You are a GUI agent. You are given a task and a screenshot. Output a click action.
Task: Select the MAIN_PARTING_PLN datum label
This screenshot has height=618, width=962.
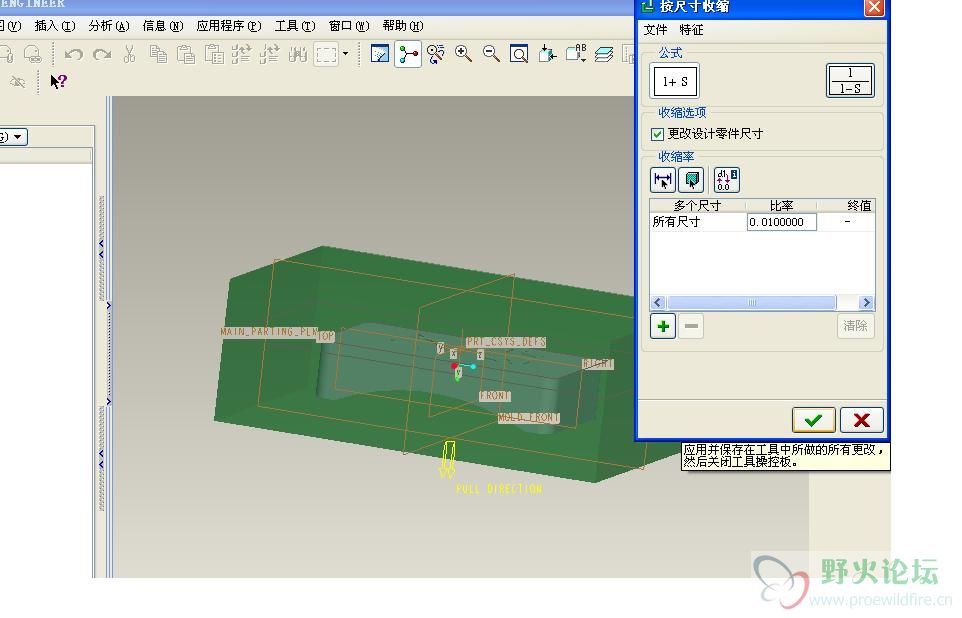[268, 331]
